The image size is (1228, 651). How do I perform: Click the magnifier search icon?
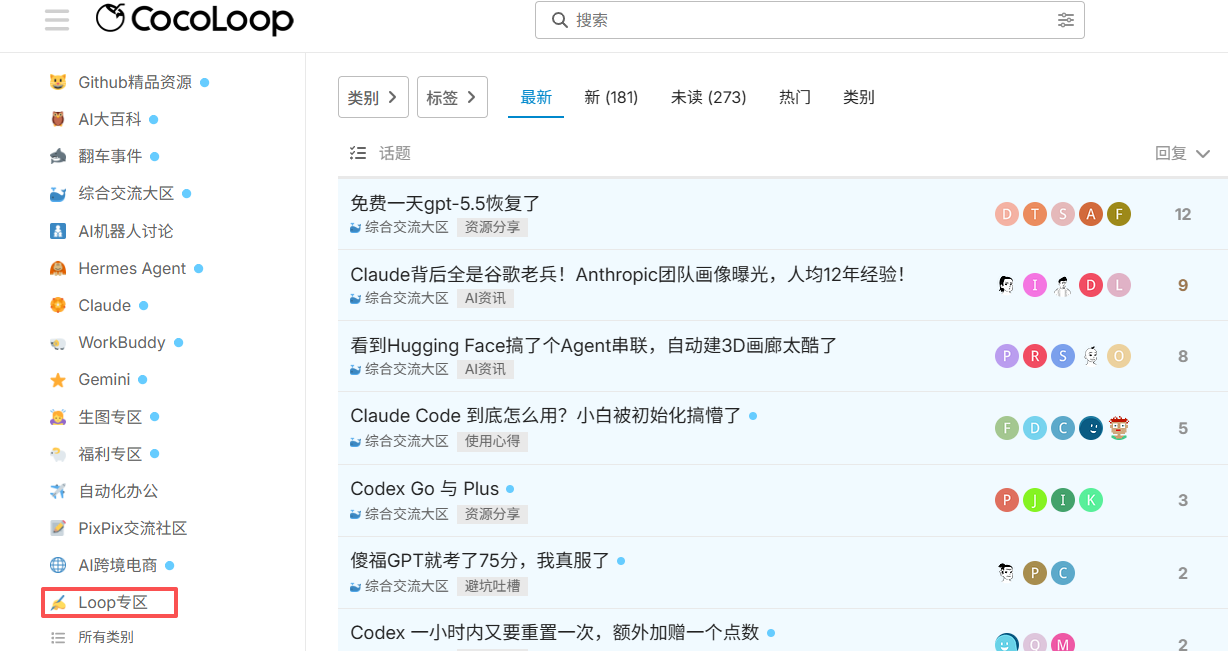559,20
